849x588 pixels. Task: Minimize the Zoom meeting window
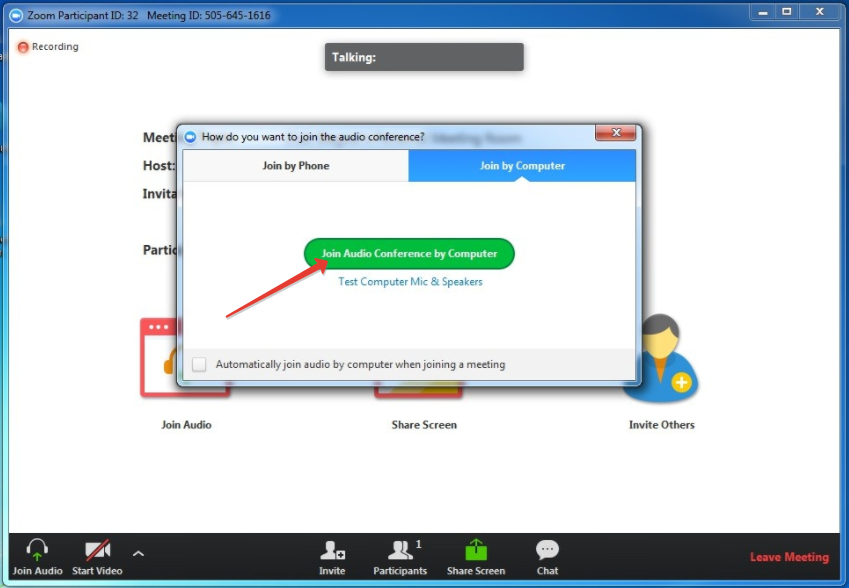[763, 12]
